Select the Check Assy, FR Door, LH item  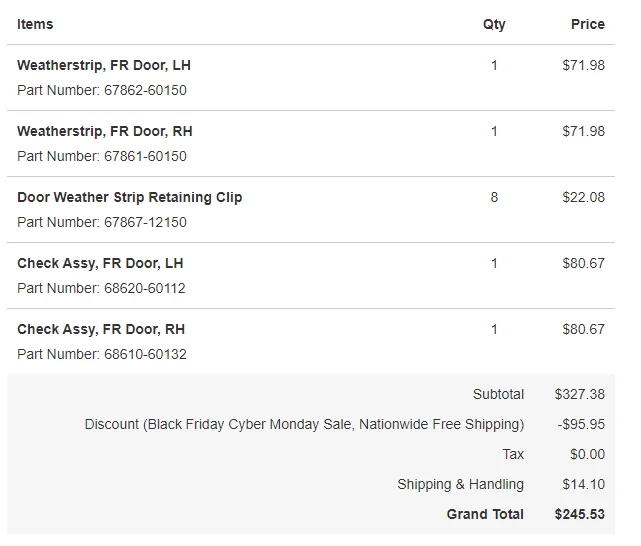coord(100,263)
